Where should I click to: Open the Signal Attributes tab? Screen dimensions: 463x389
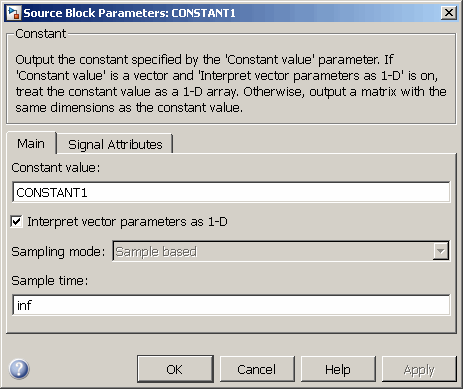(115, 144)
